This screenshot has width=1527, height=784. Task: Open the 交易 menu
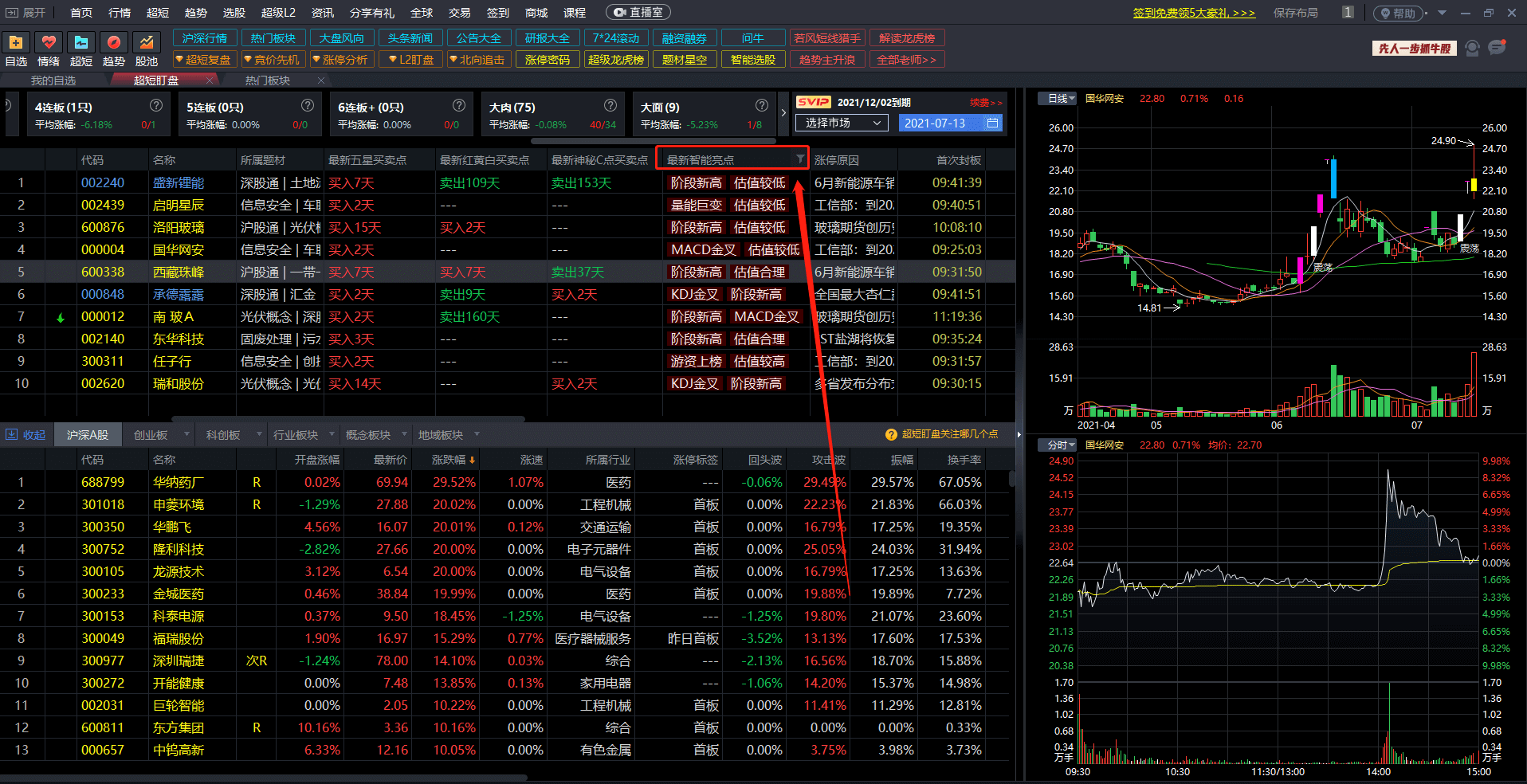point(459,13)
